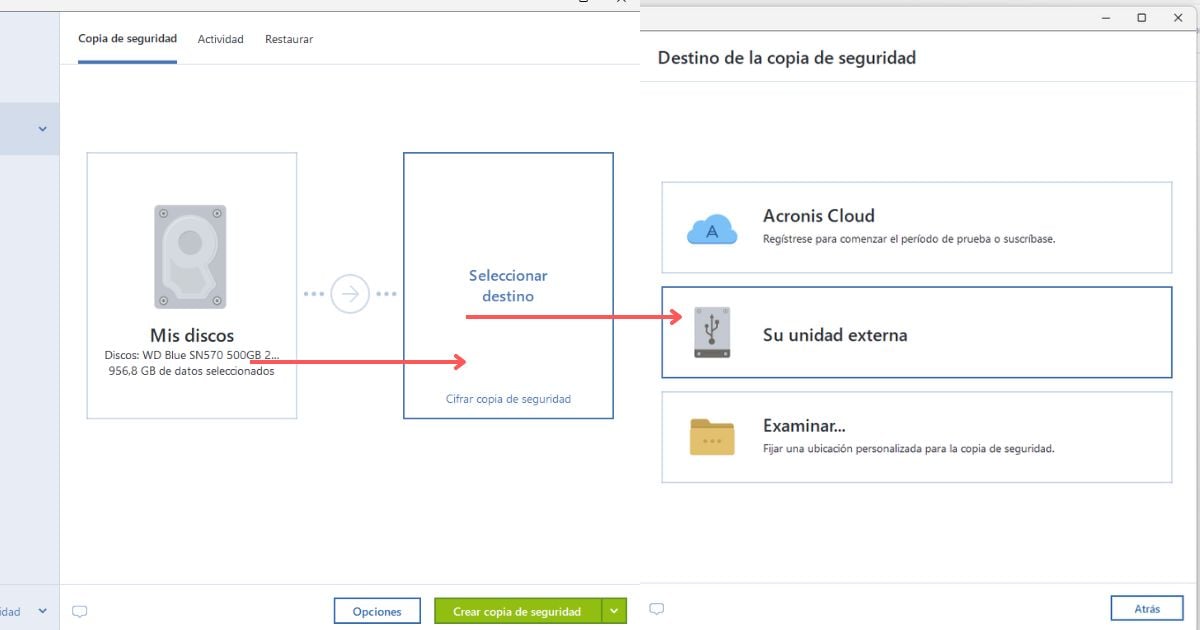
Task: Click the comment icon in destination dialog footer
Action: tap(657, 608)
